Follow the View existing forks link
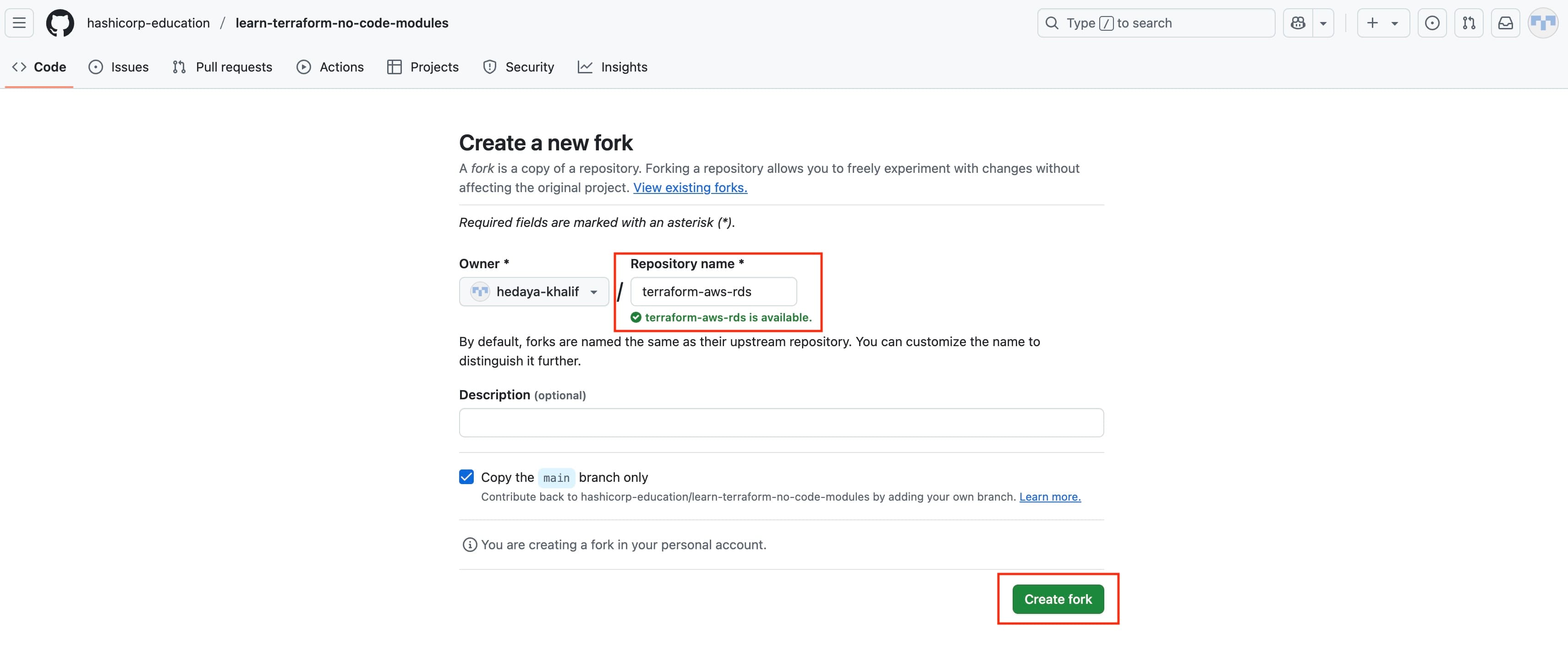 [x=690, y=188]
